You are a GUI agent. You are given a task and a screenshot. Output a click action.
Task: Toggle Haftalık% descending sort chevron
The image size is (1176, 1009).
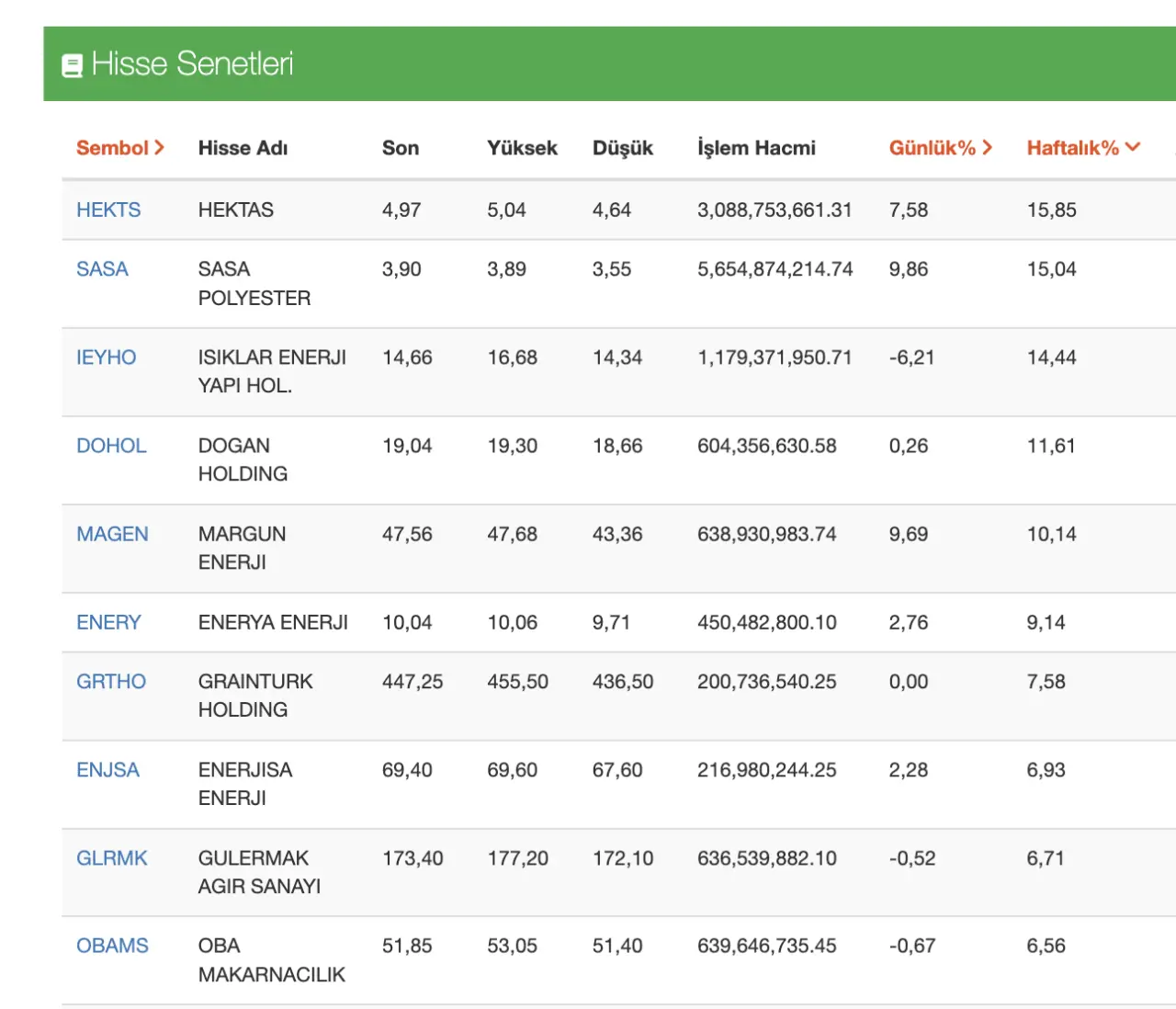(x=1133, y=147)
